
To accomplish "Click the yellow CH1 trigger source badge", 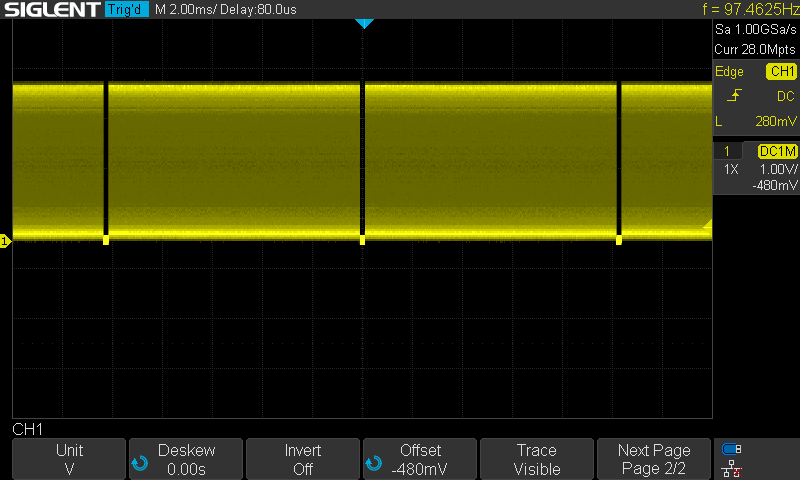I will tap(781, 71).
